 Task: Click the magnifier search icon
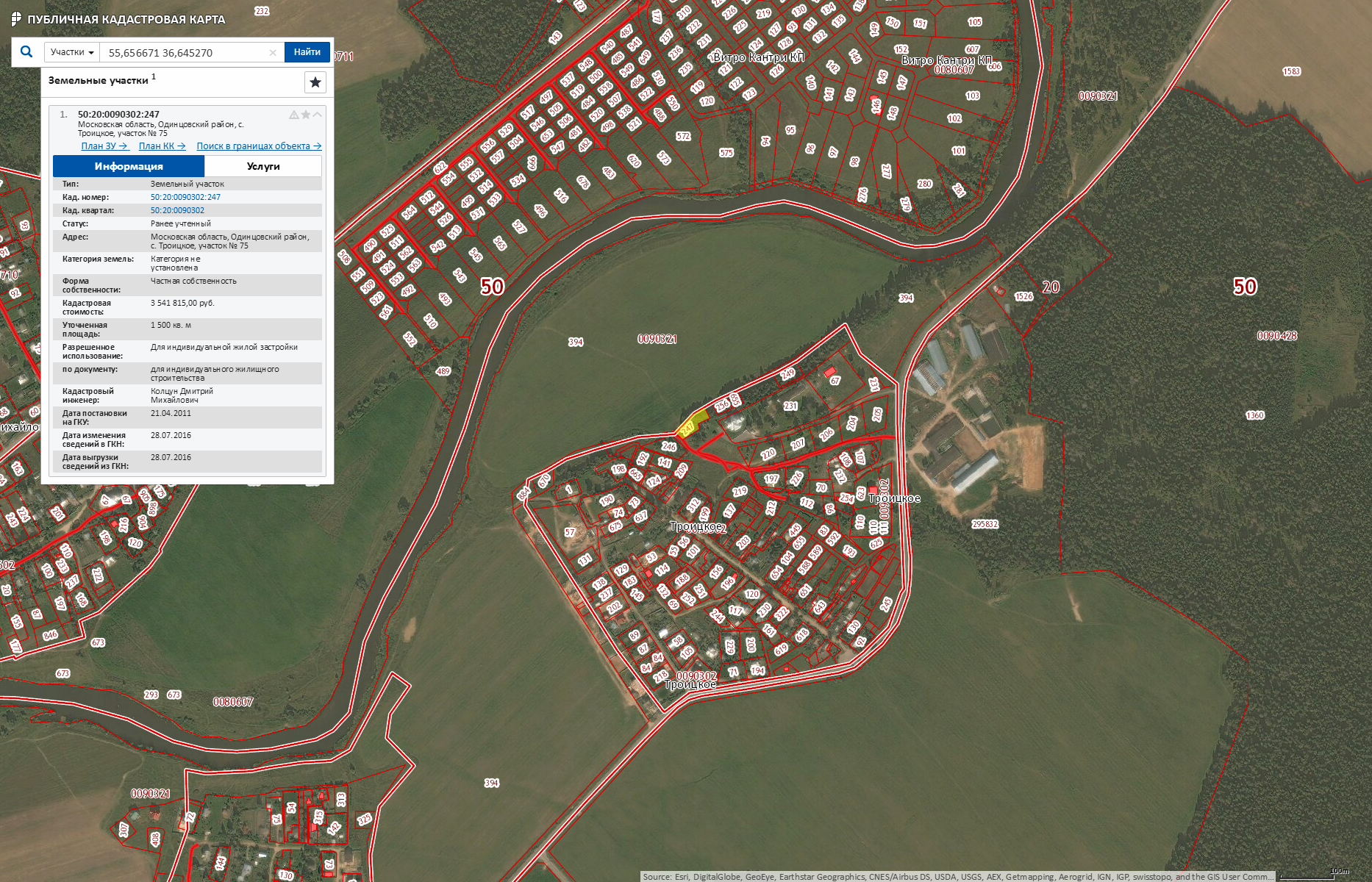(26, 51)
